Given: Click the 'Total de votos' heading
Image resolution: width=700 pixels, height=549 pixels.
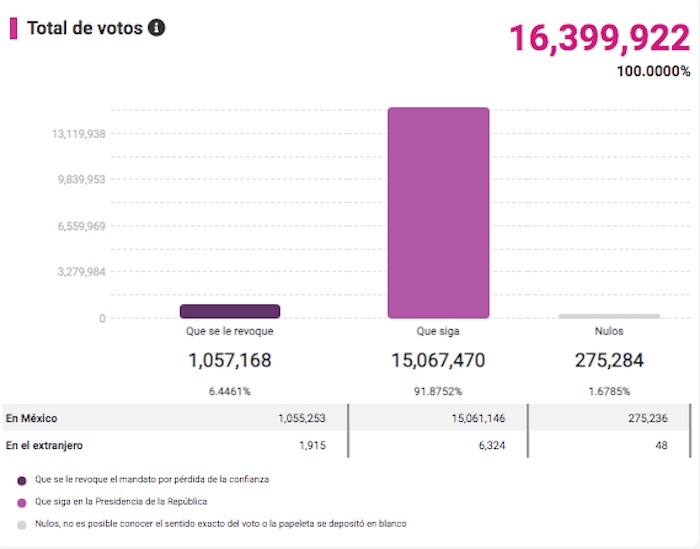Looking at the screenshot, I should click(x=84, y=28).
